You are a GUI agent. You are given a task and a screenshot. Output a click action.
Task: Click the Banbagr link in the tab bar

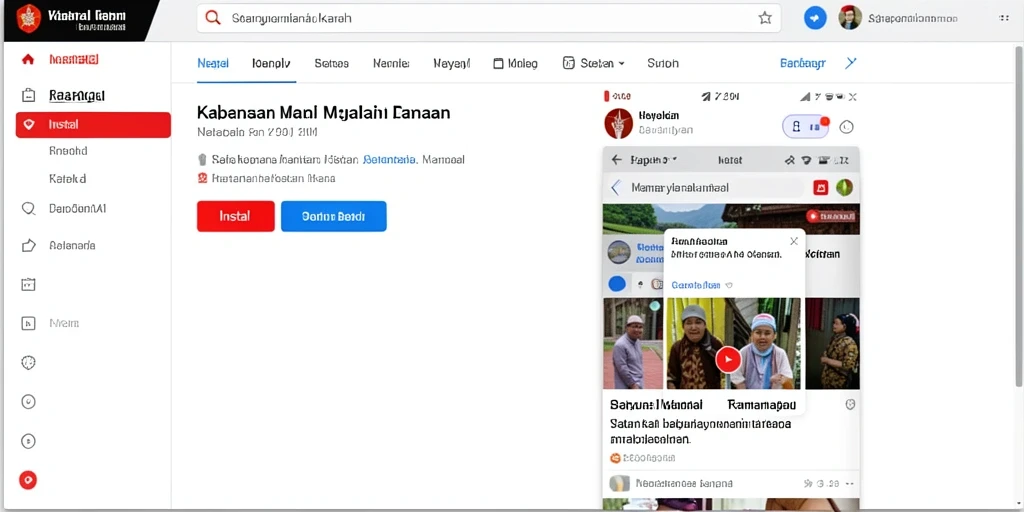pyautogui.click(x=803, y=63)
